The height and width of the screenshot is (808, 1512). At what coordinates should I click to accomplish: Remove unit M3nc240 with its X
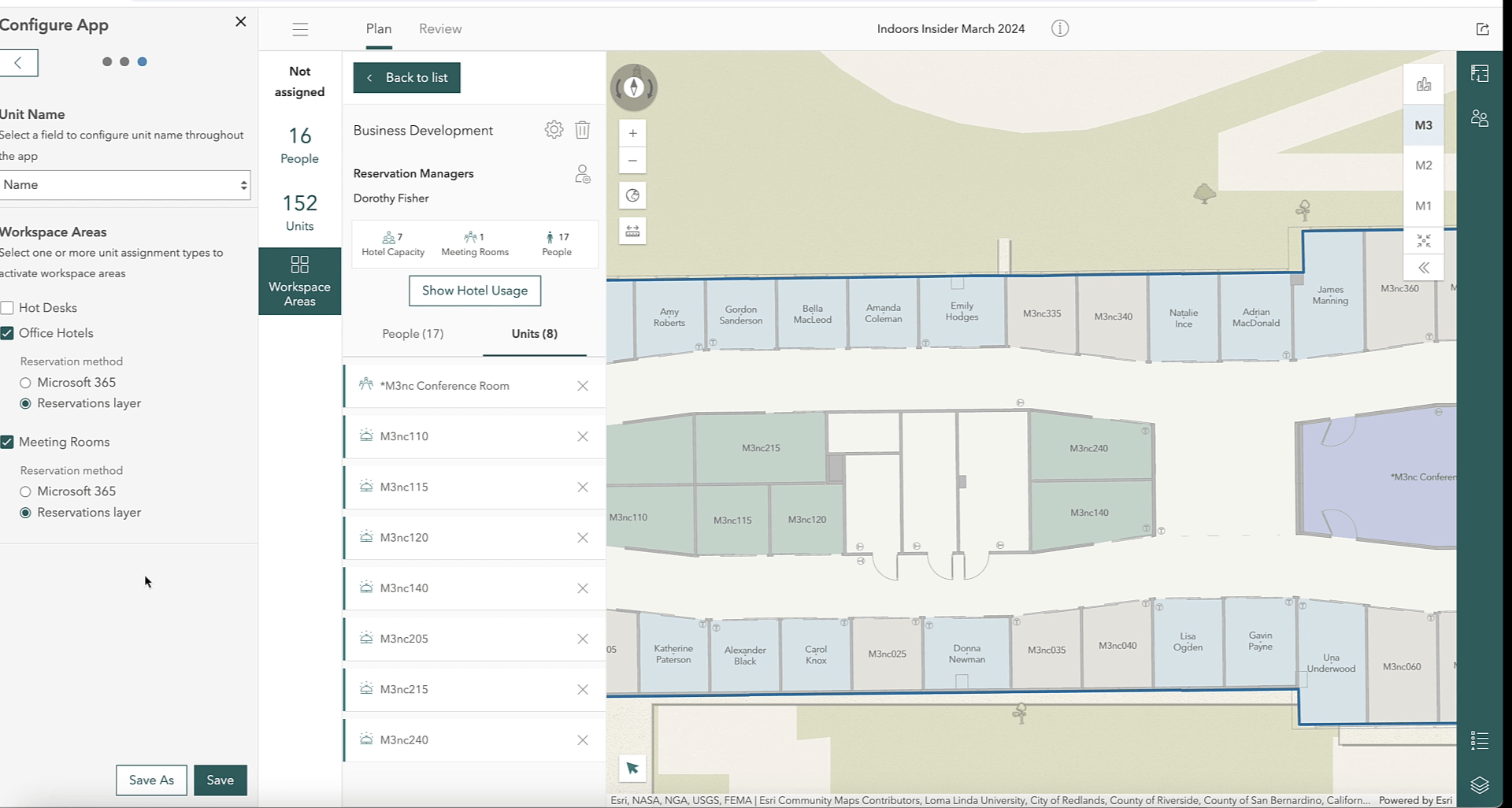583,739
